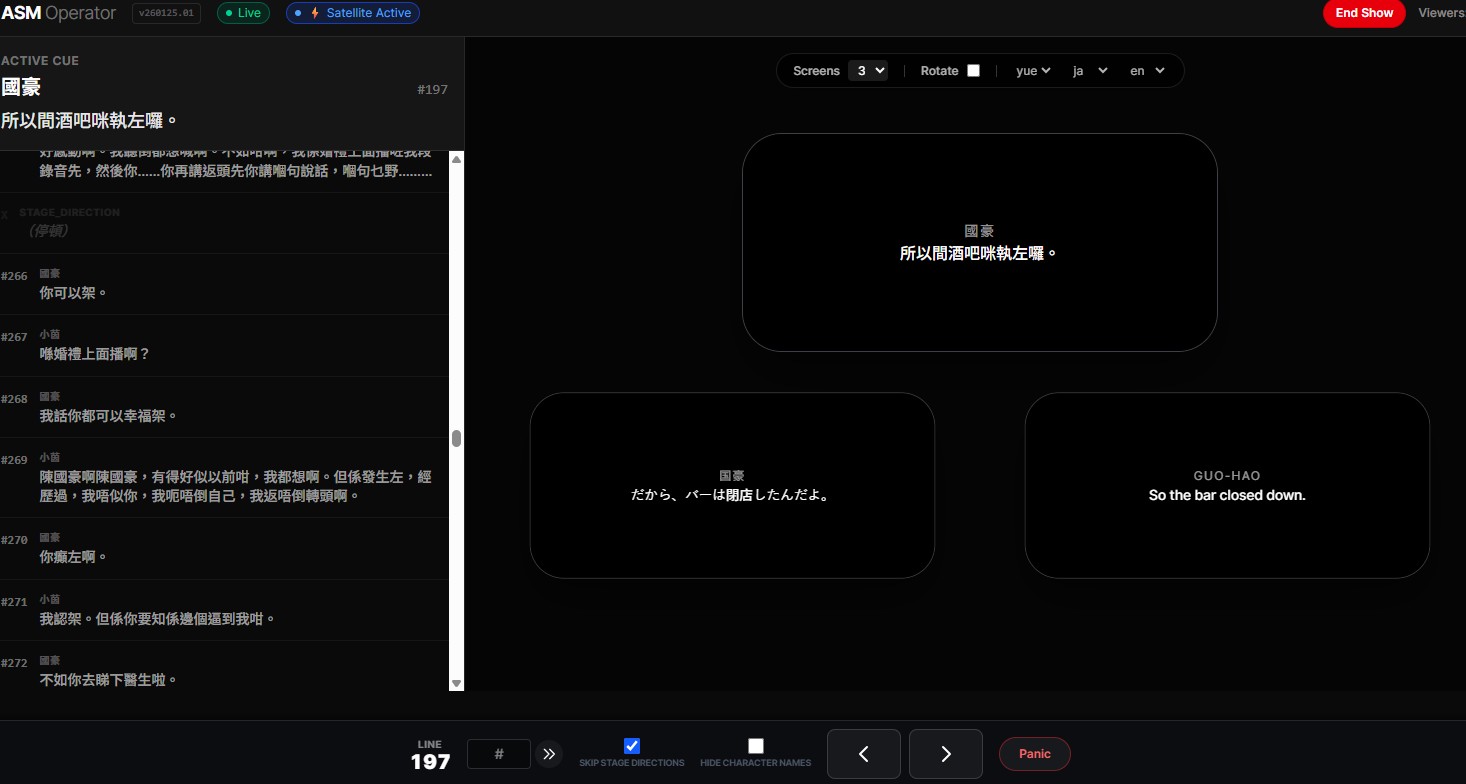Image resolution: width=1466 pixels, height=784 pixels.
Task: Open the en language dropdown
Action: tap(1147, 71)
